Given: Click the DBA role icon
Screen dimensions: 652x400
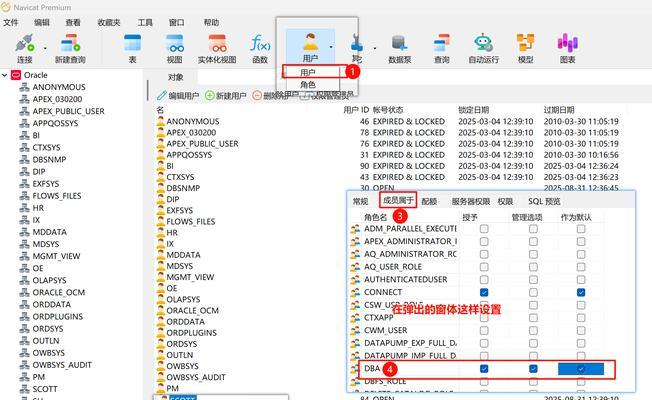Looking at the screenshot, I should 355,368.
